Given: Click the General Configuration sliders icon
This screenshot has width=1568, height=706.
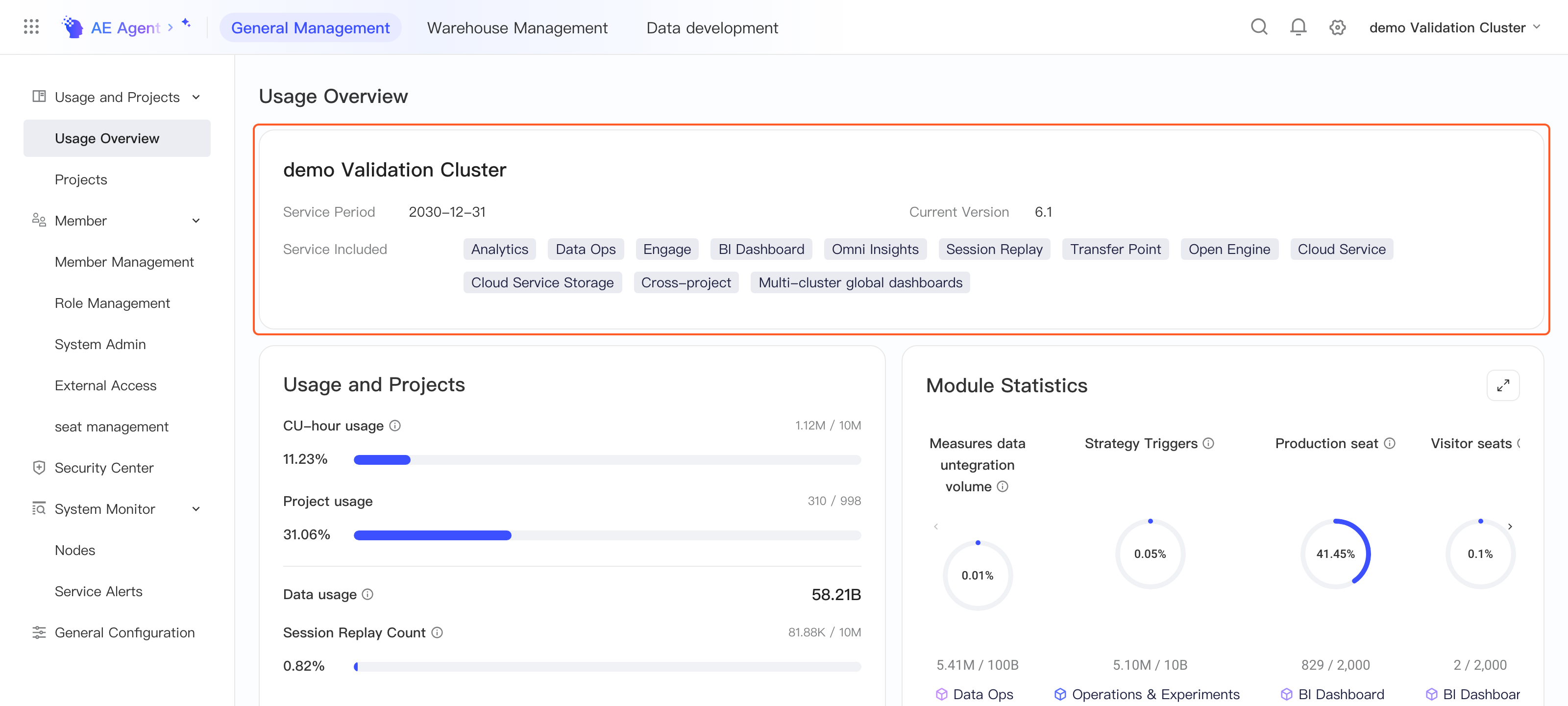Looking at the screenshot, I should [39, 632].
